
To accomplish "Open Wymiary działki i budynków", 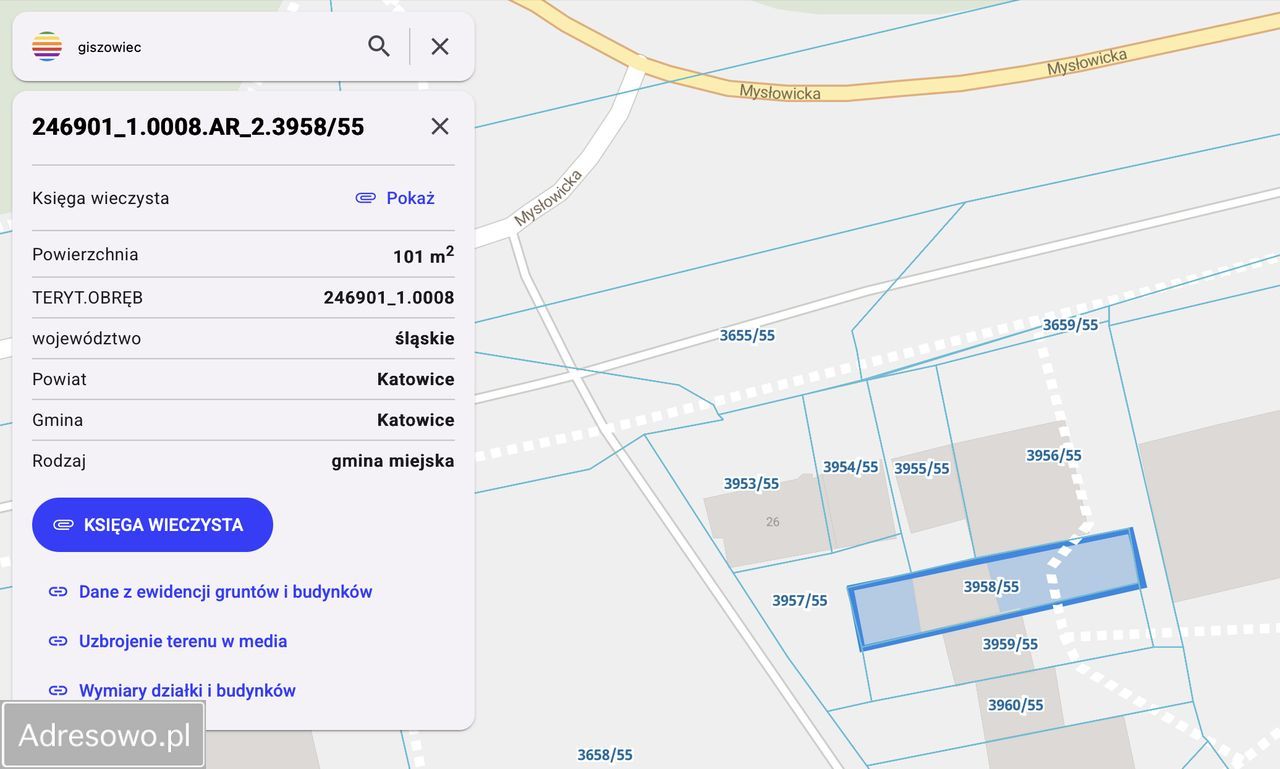I will pyautogui.click(x=188, y=690).
